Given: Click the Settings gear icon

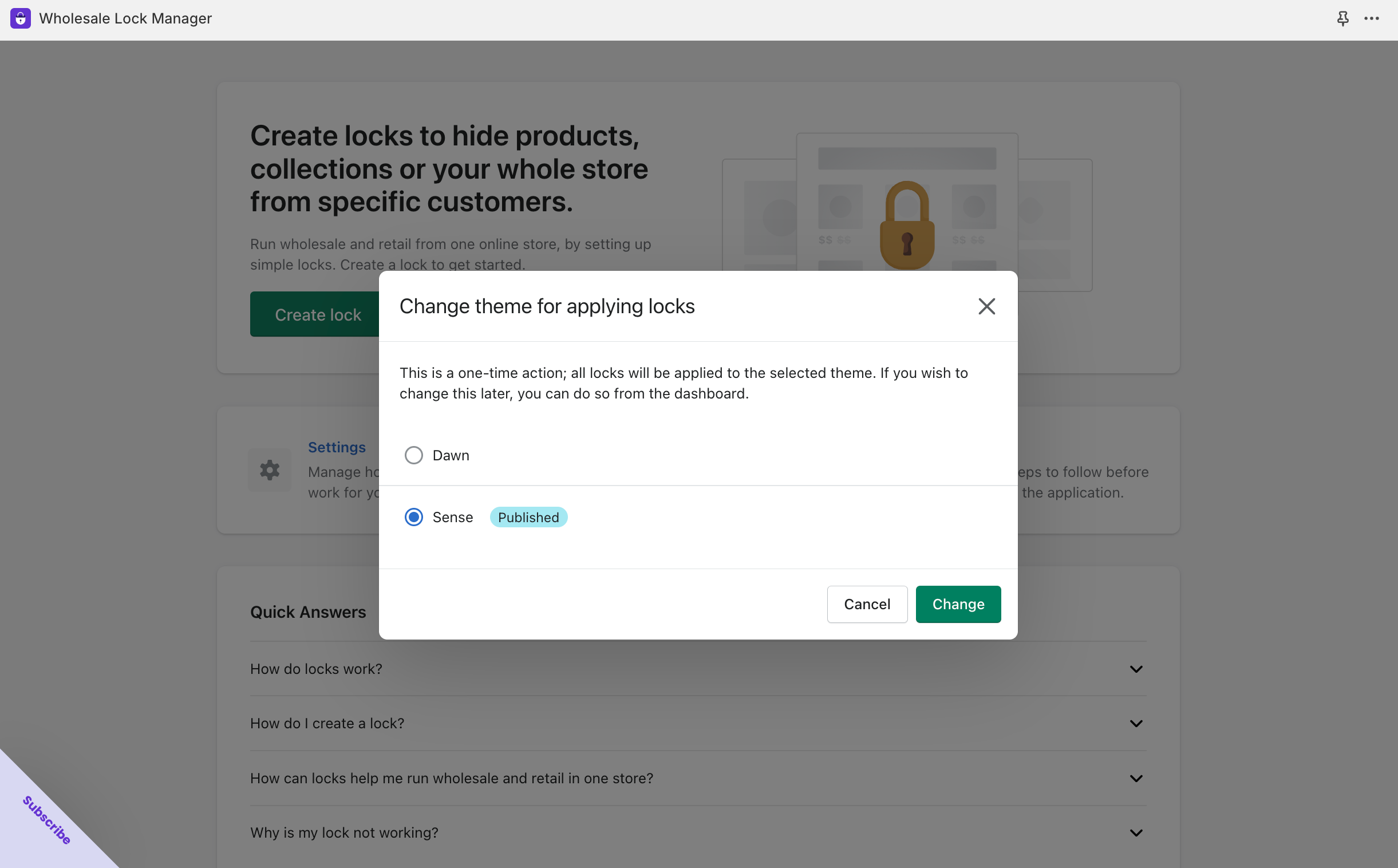Looking at the screenshot, I should coord(269,470).
